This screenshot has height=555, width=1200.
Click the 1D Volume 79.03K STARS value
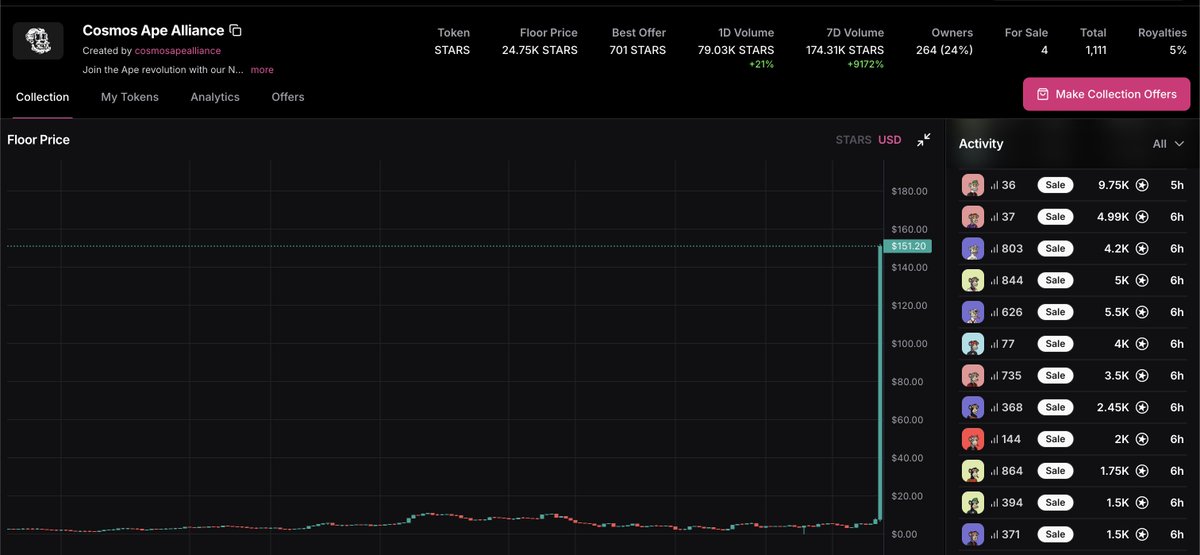[735, 50]
